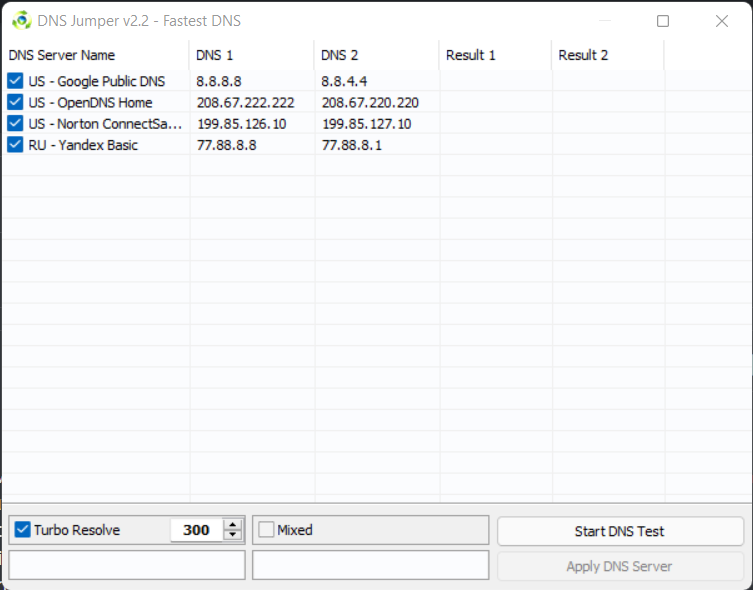Image resolution: width=753 pixels, height=590 pixels.
Task: Select the US - Norton ConnectSa... row name
Action: (x=105, y=124)
